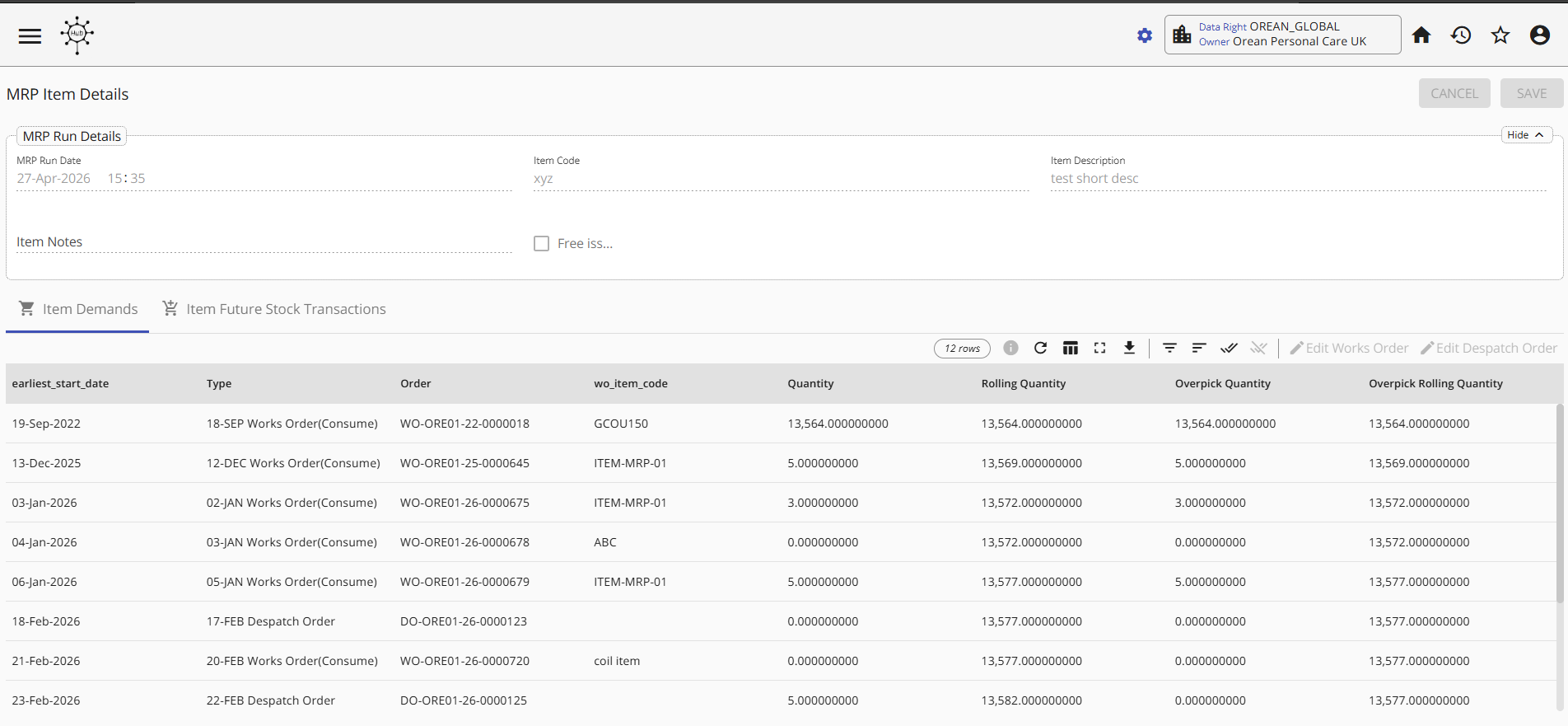Open the user profile icon
Viewport: 1568px width, 726px height.
pyautogui.click(x=1540, y=35)
